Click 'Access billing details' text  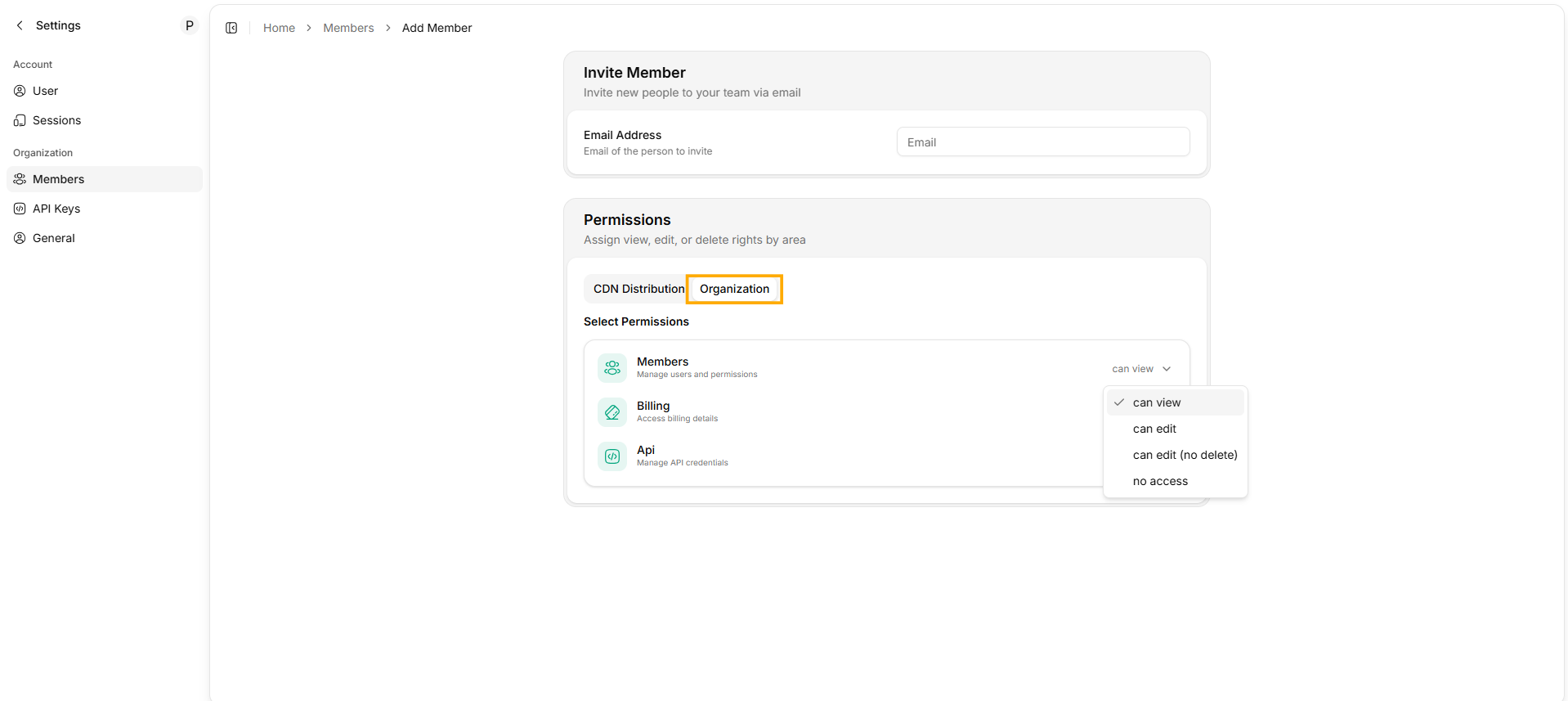[x=678, y=419]
